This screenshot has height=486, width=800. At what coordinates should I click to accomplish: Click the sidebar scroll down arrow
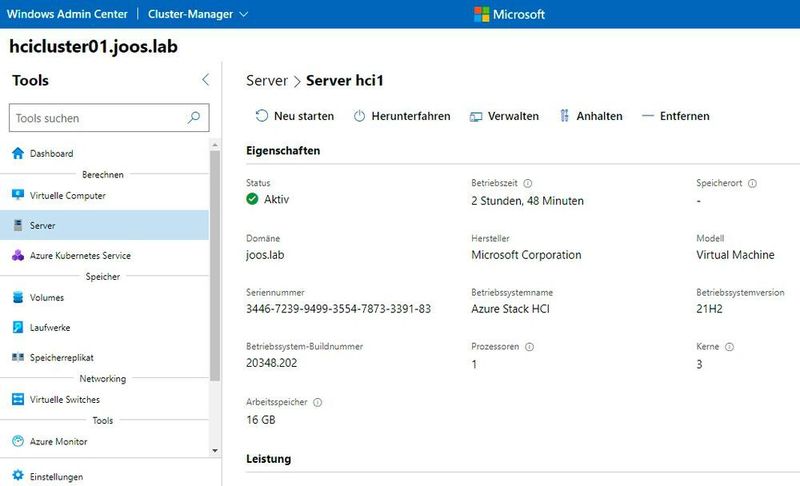[215, 450]
